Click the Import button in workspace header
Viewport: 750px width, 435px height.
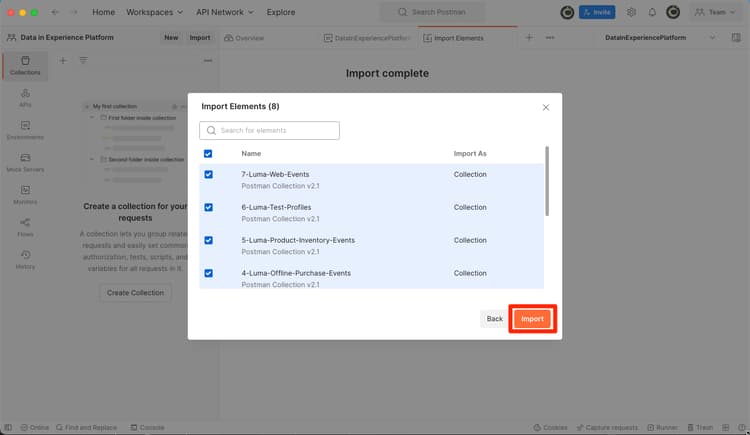200,37
